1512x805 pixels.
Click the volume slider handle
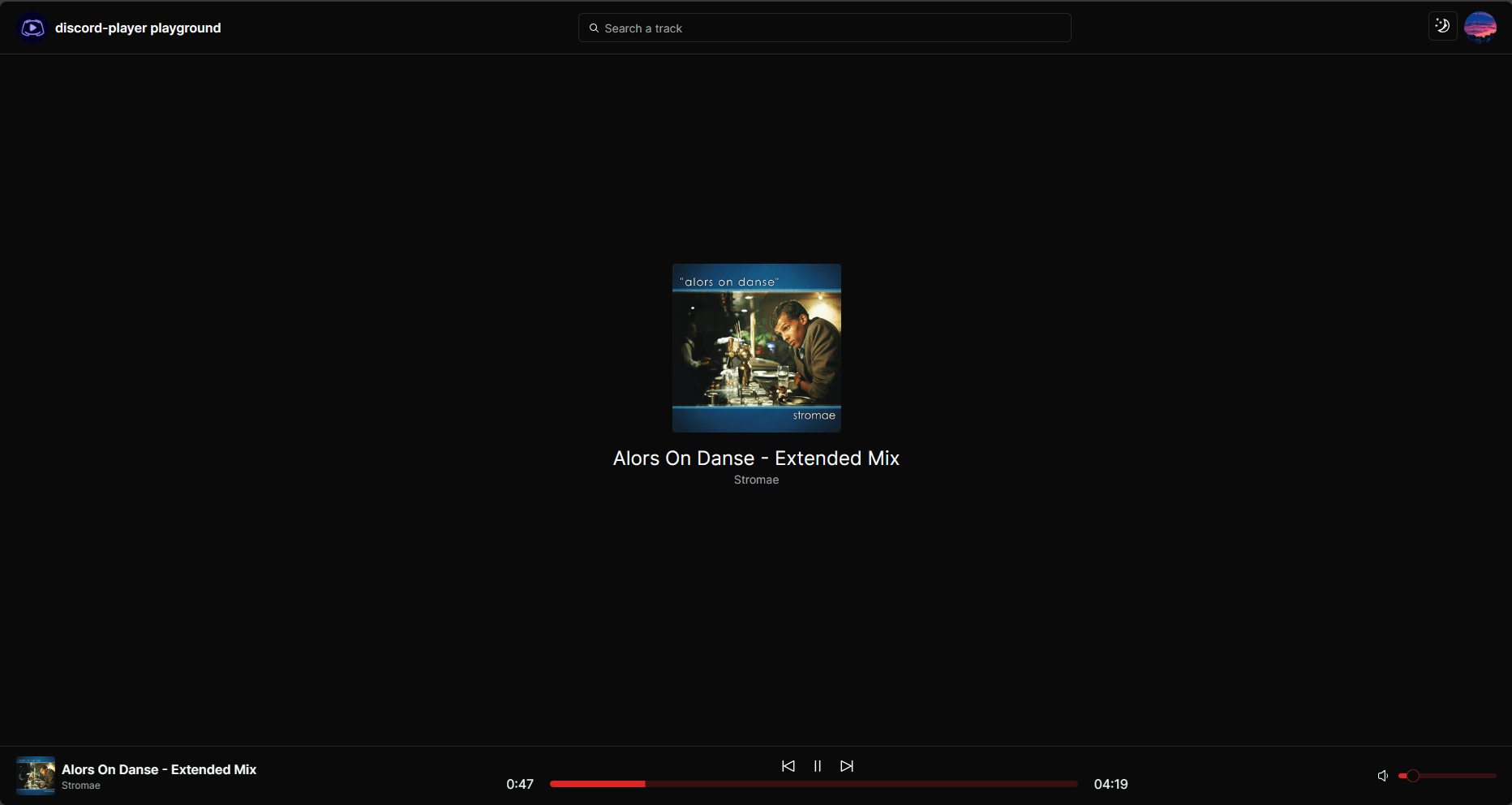point(1412,776)
